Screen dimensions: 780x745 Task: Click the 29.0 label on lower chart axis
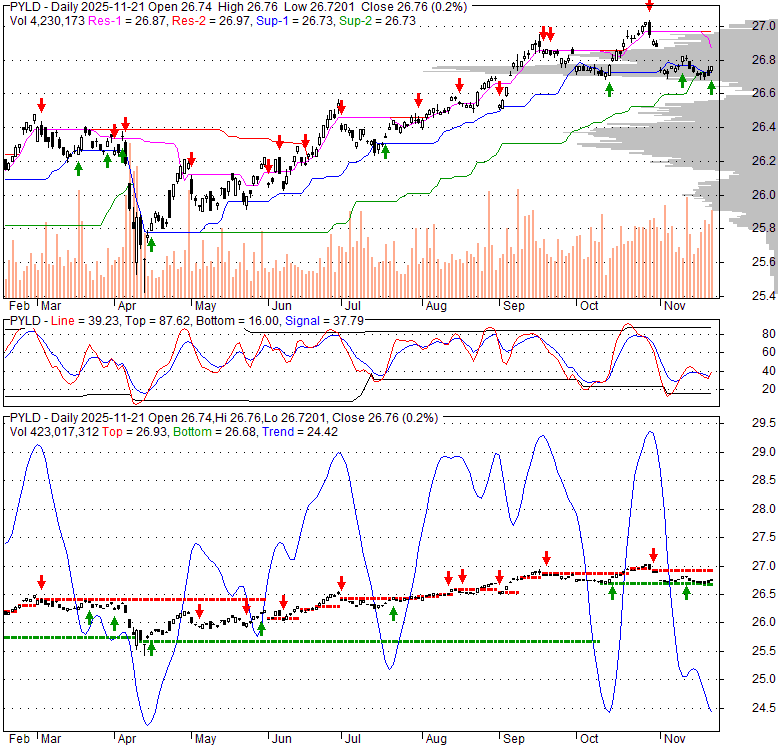(x=764, y=452)
